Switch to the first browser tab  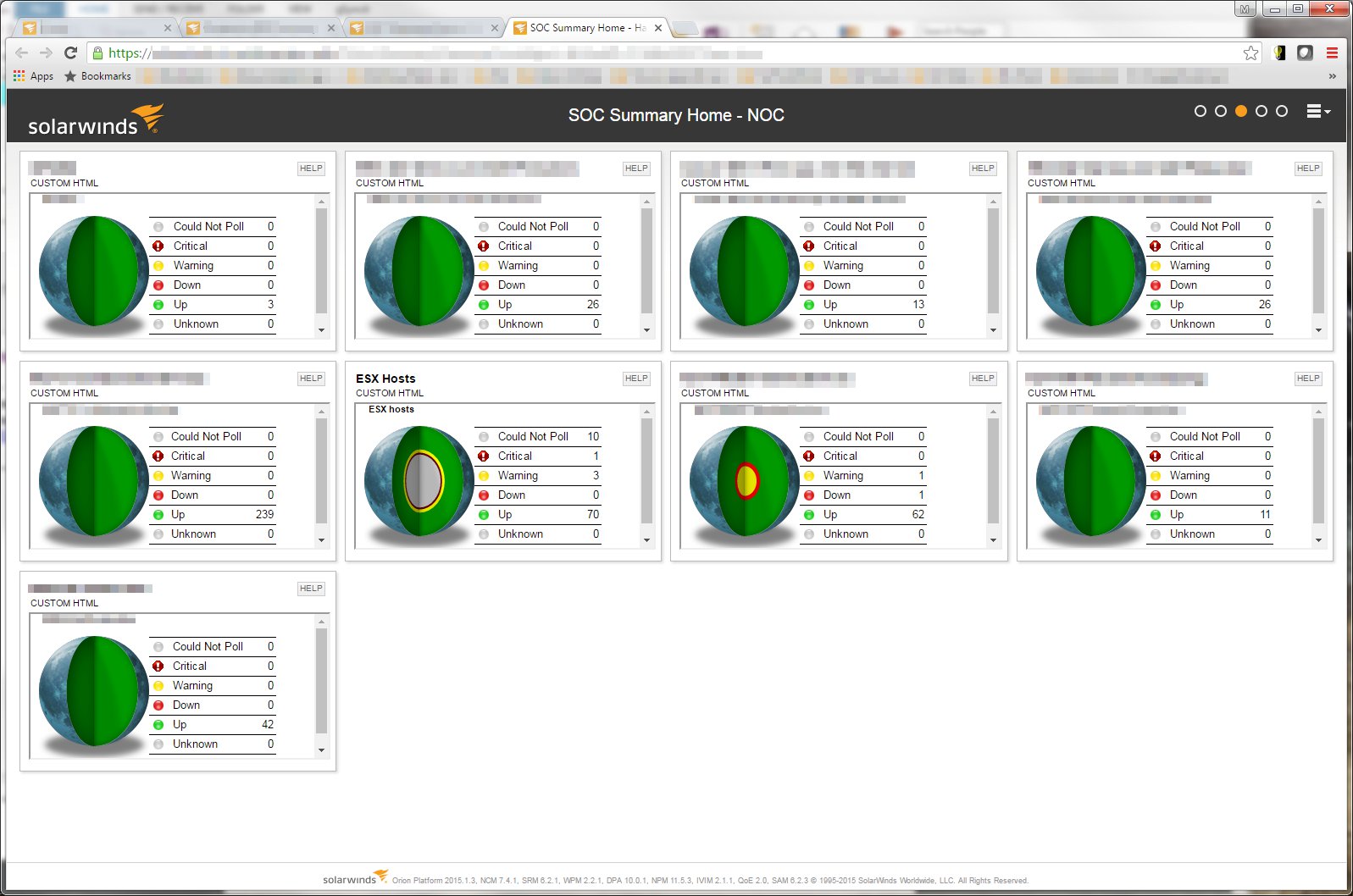coord(97,28)
